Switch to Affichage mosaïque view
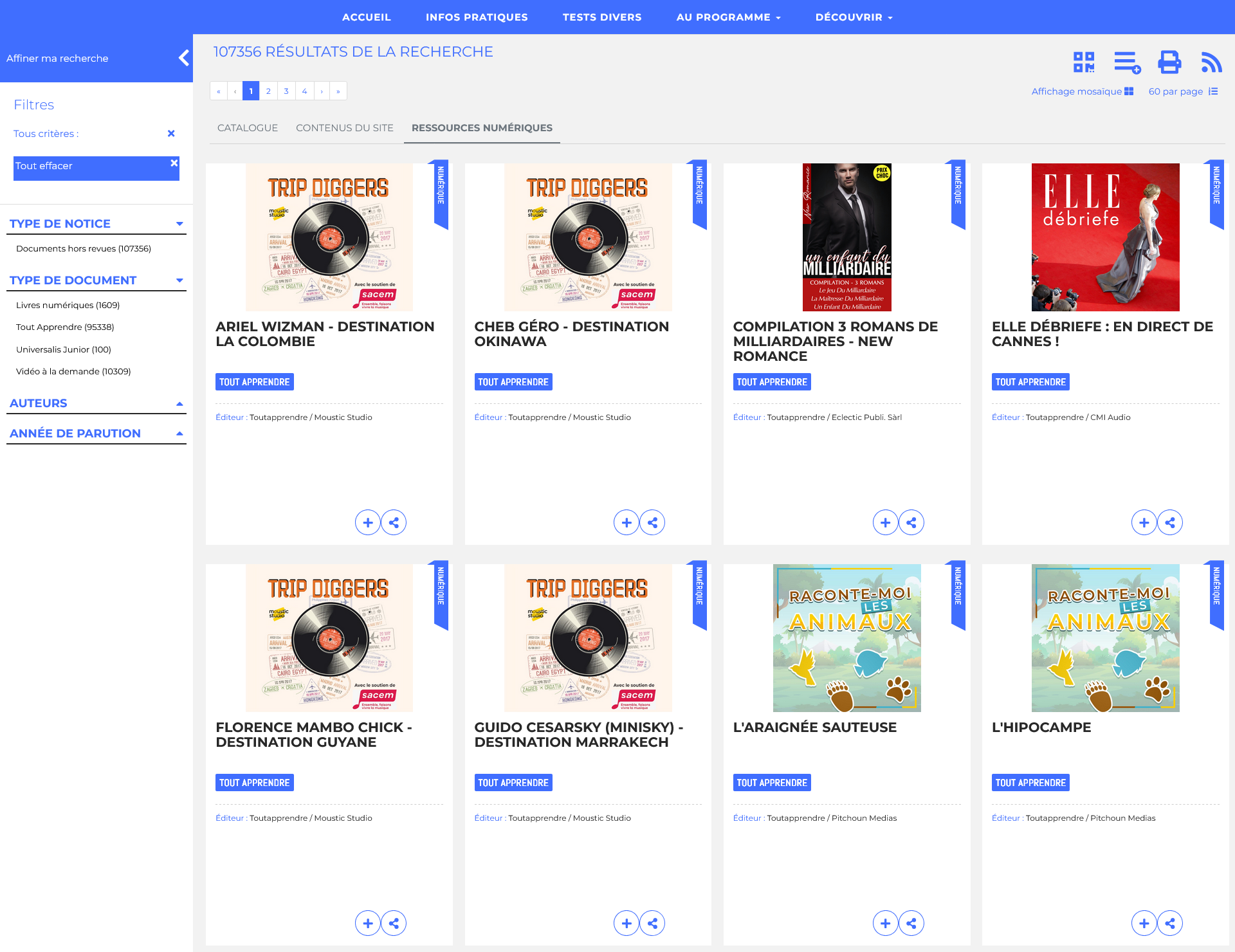The image size is (1235, 952). click(1082, 91)
